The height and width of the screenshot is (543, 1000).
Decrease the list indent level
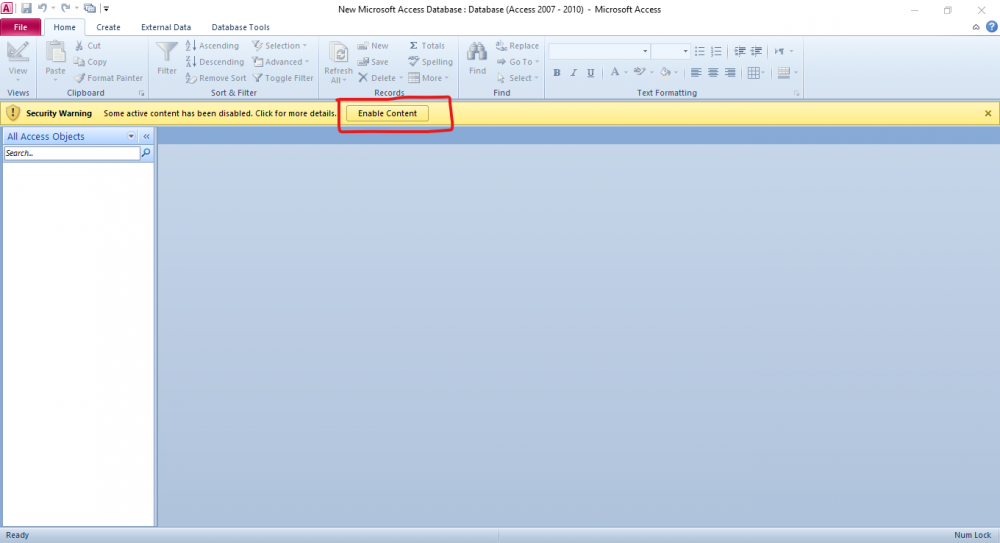pos(740,51)
